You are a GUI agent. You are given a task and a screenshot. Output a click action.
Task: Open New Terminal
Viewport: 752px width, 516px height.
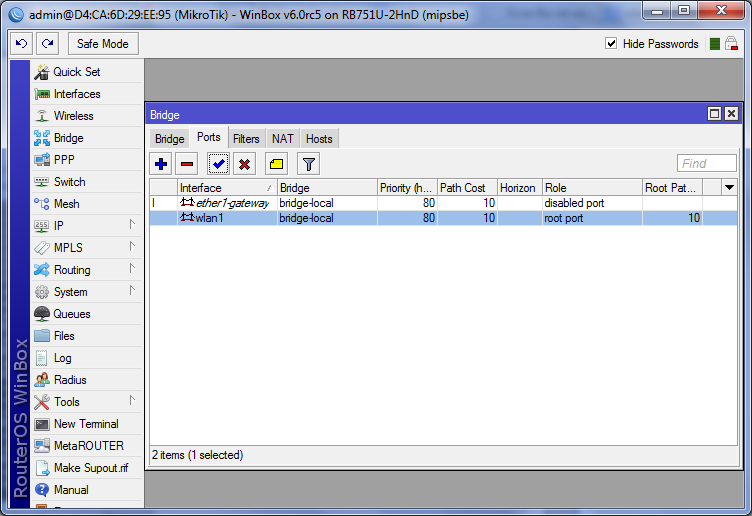87,424
